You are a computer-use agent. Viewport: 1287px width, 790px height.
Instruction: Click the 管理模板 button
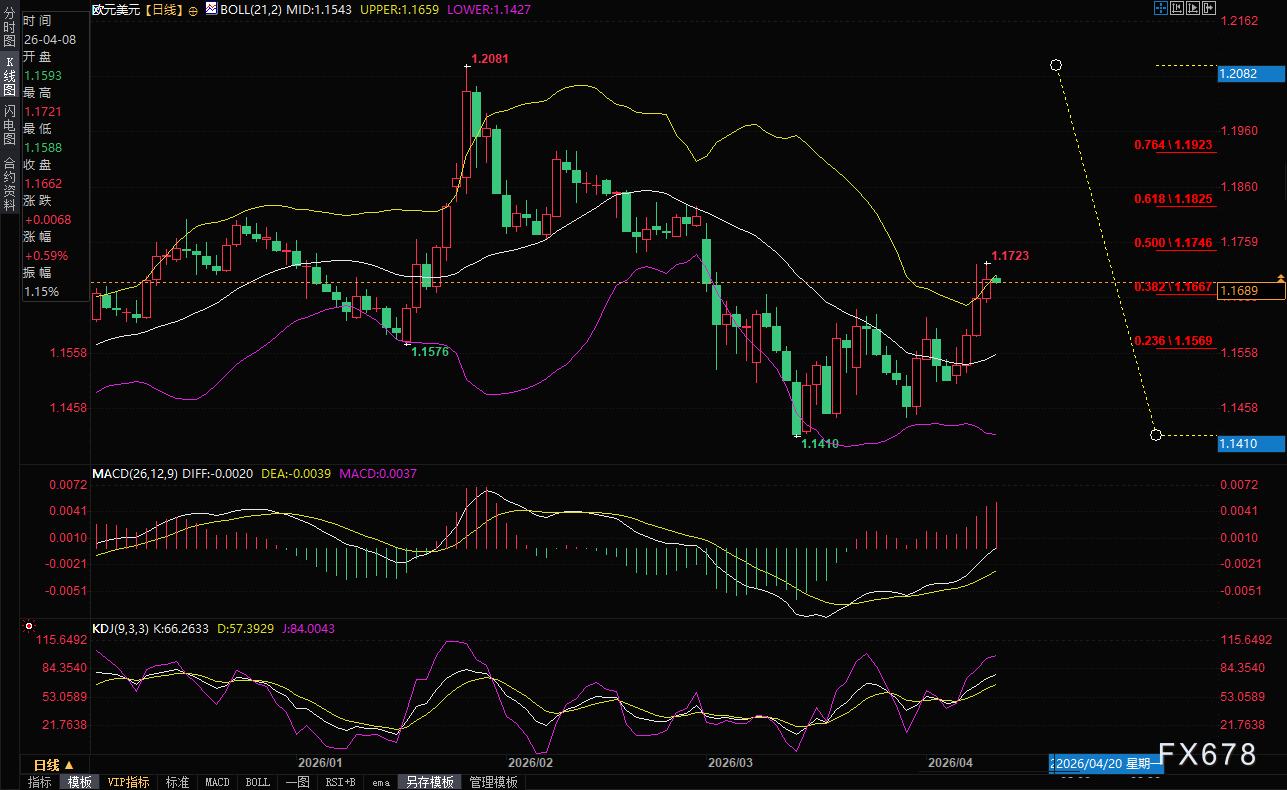point(493,782)
